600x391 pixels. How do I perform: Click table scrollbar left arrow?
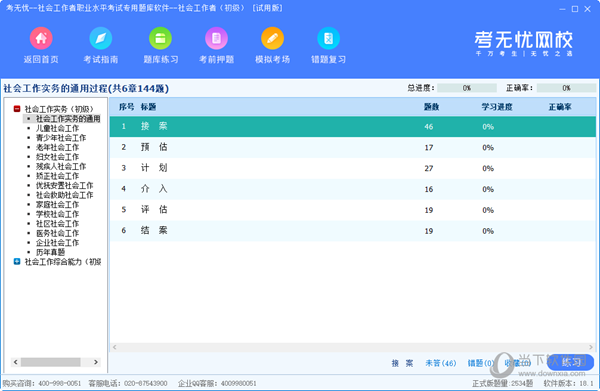pyautogui.click(x=114, y=347)
